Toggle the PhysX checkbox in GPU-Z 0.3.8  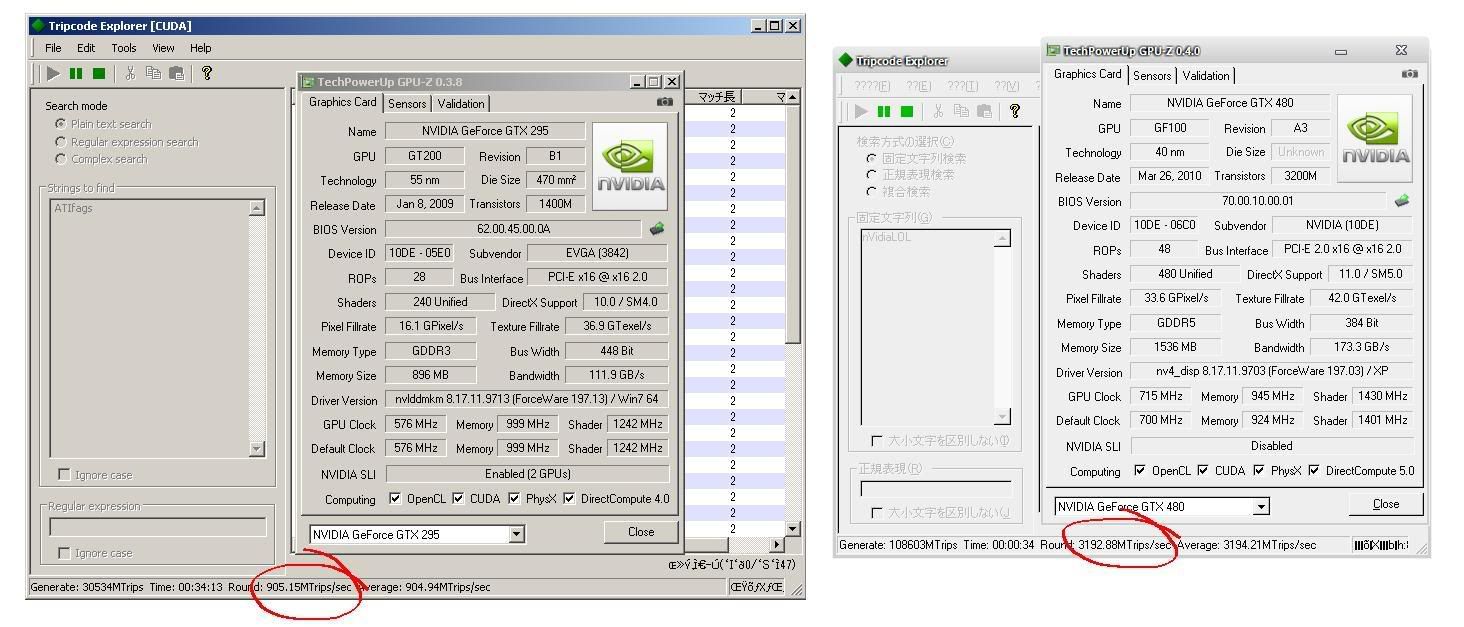pos(514,499)
